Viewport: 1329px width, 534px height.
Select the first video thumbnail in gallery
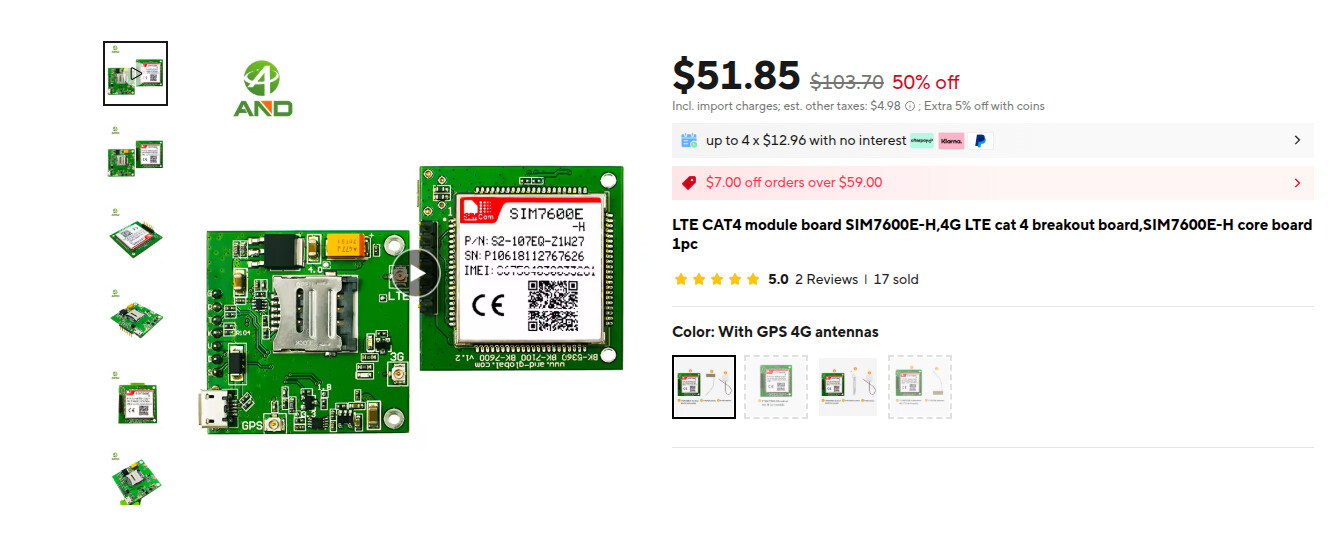[136, 74]
